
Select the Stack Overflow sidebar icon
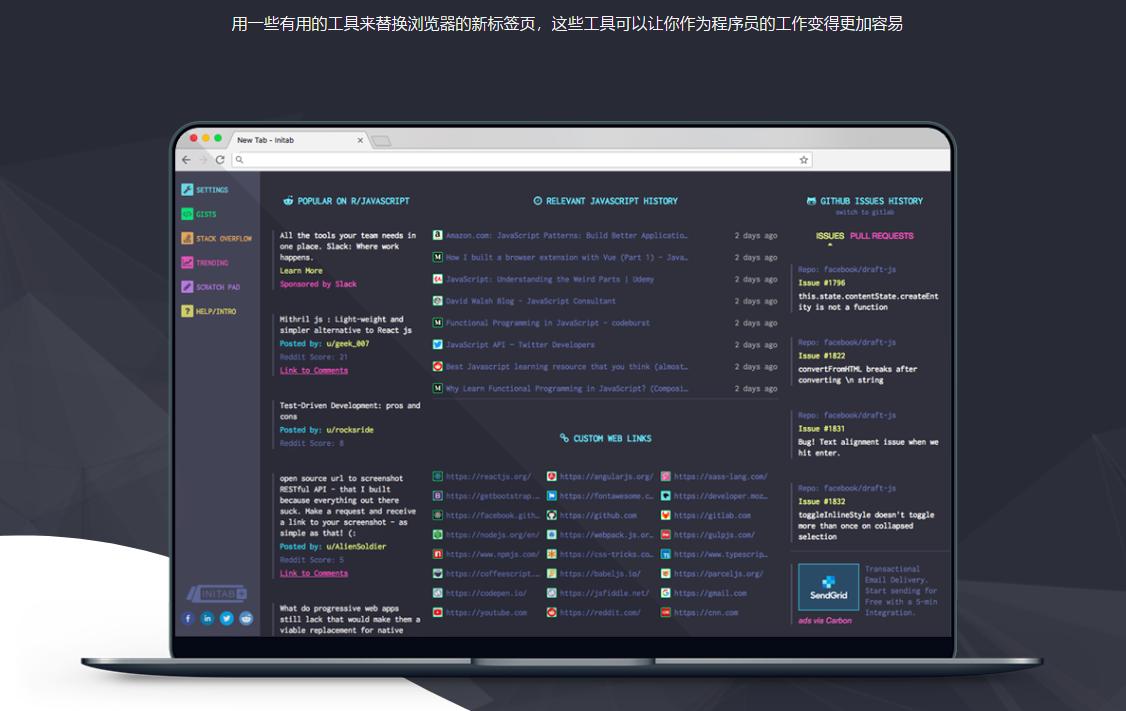187,238
